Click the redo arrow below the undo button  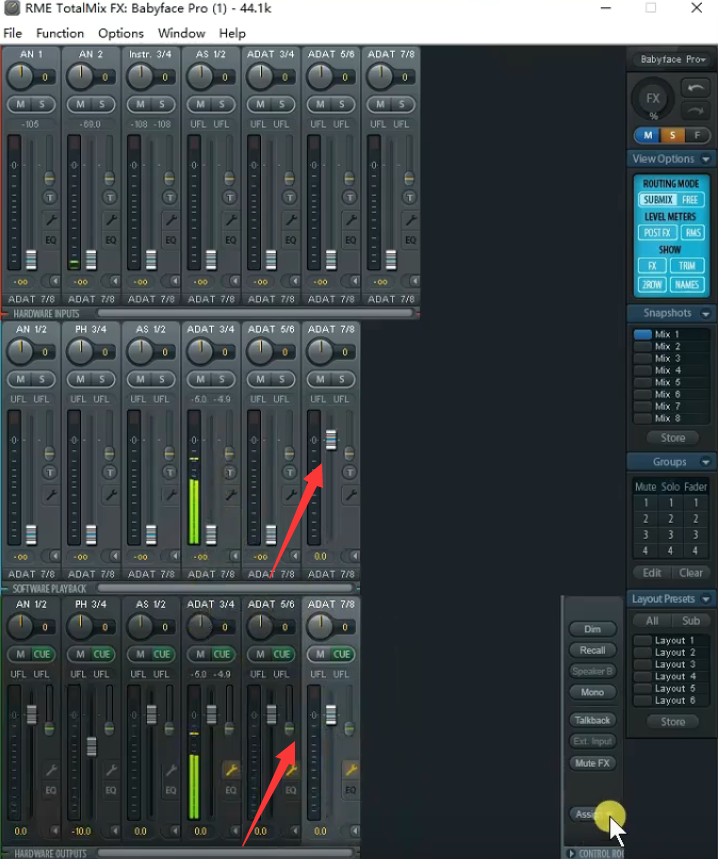[x=695, y=110]
